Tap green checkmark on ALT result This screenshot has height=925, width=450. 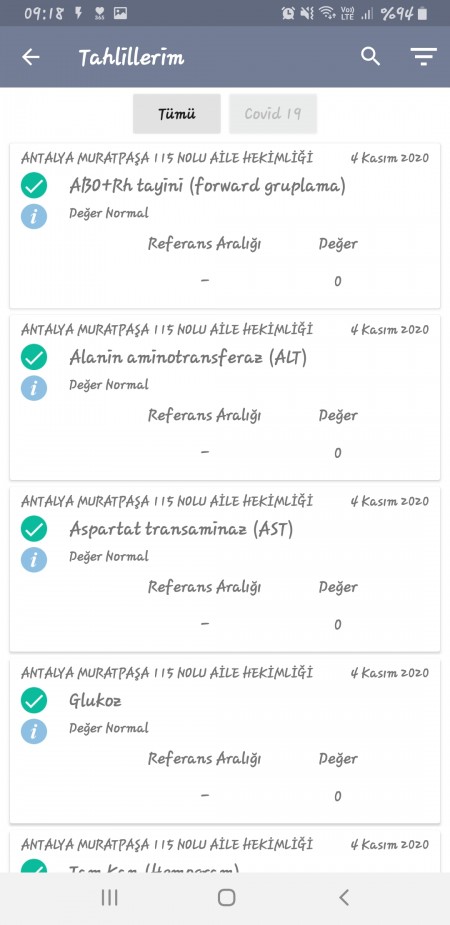(34, 357)
